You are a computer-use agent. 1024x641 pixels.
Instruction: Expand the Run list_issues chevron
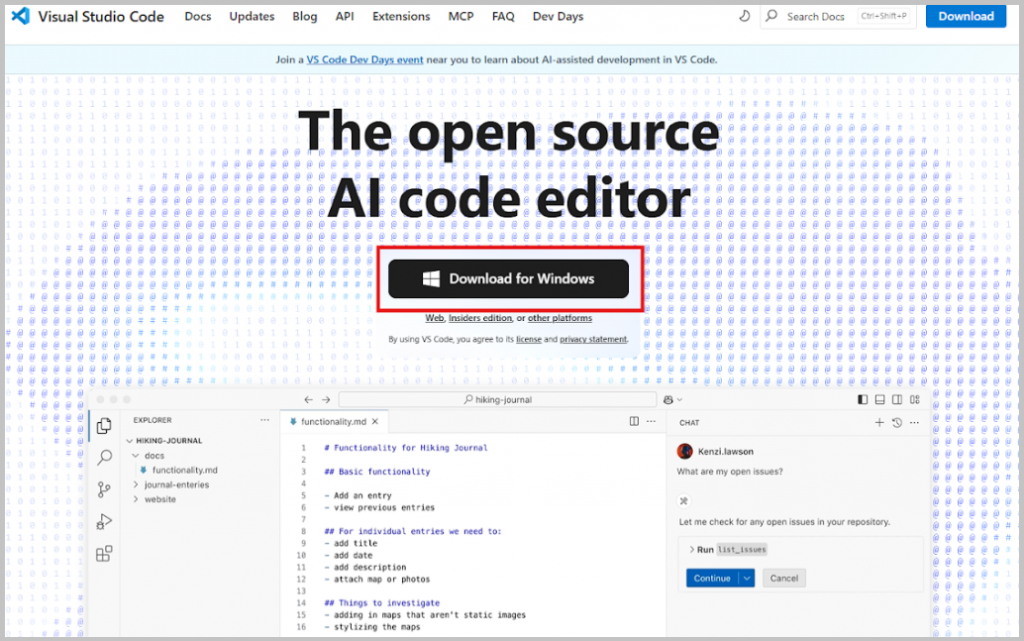click(692, 550)
